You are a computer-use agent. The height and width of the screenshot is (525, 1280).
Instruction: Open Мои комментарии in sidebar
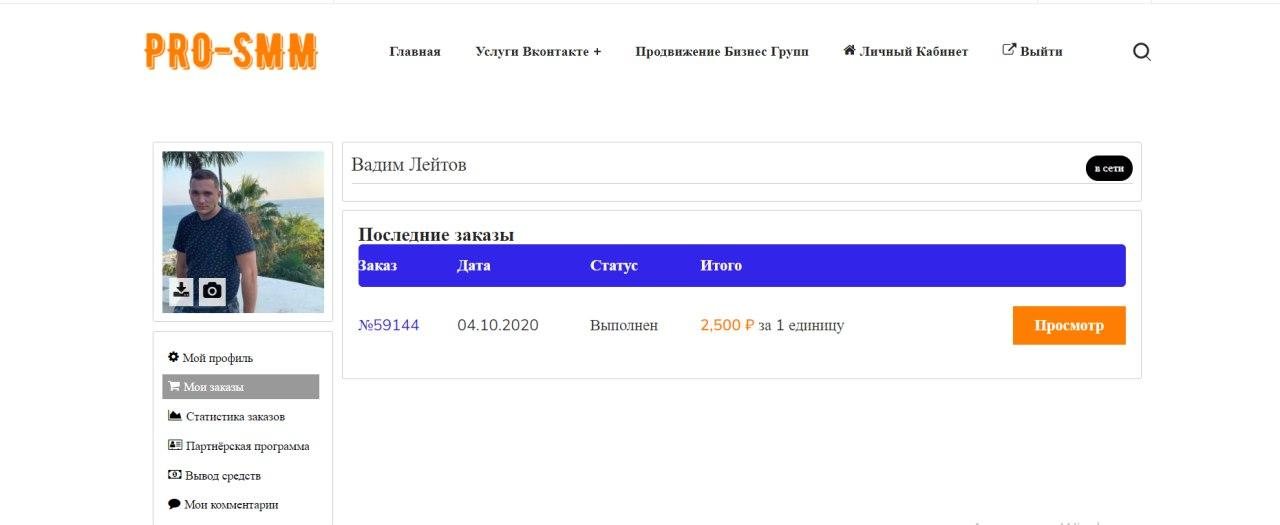[223, 505]
